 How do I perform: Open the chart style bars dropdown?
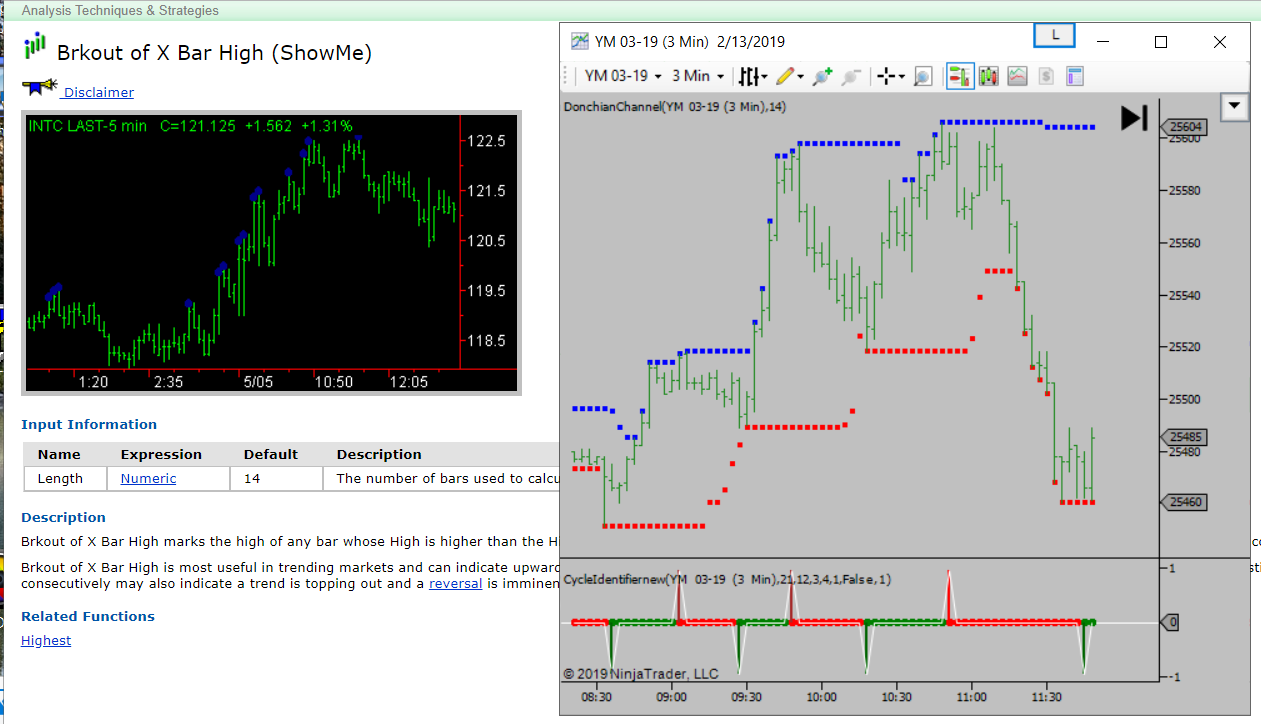pos(753,76)
